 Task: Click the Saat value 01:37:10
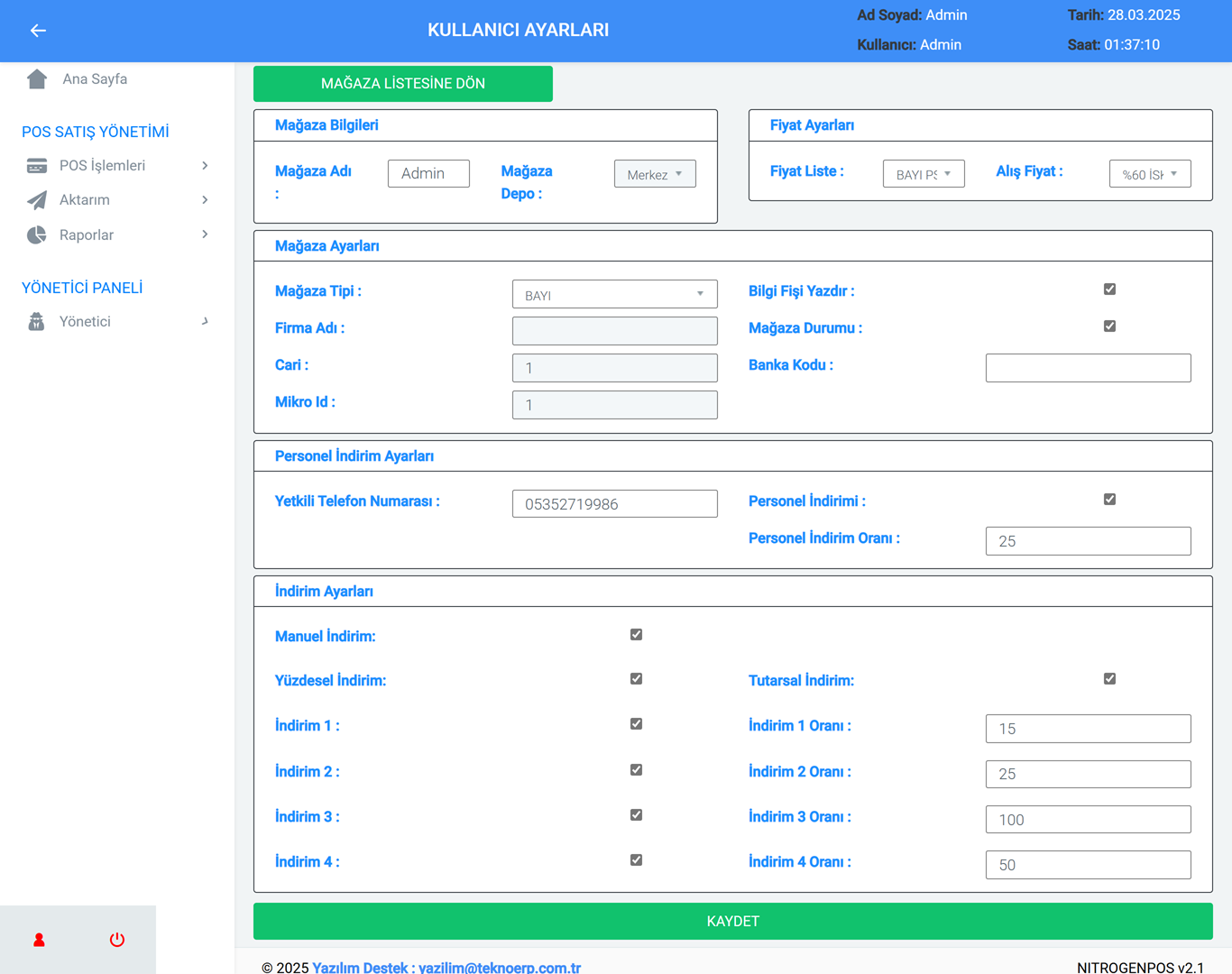(1132, 45)
